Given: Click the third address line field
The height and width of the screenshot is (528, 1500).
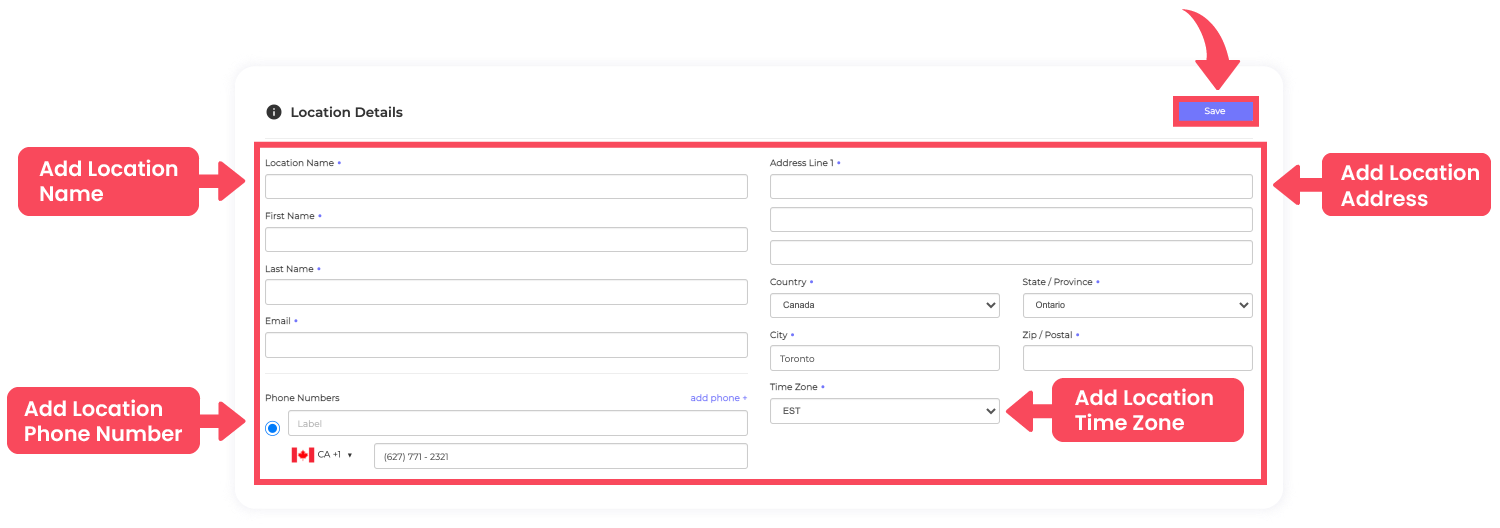Looking at the screenshot, I should coord(1011,253).
